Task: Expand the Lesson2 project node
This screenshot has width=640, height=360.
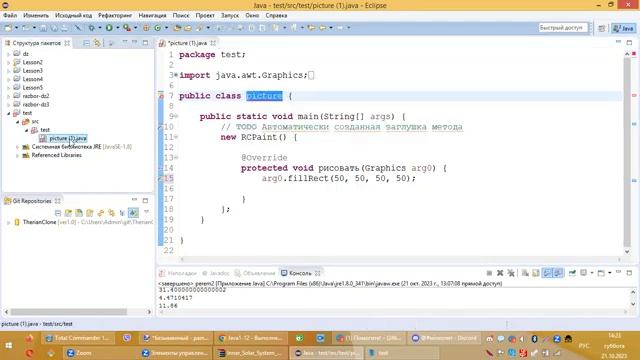Action: click(x=9, y=62)
